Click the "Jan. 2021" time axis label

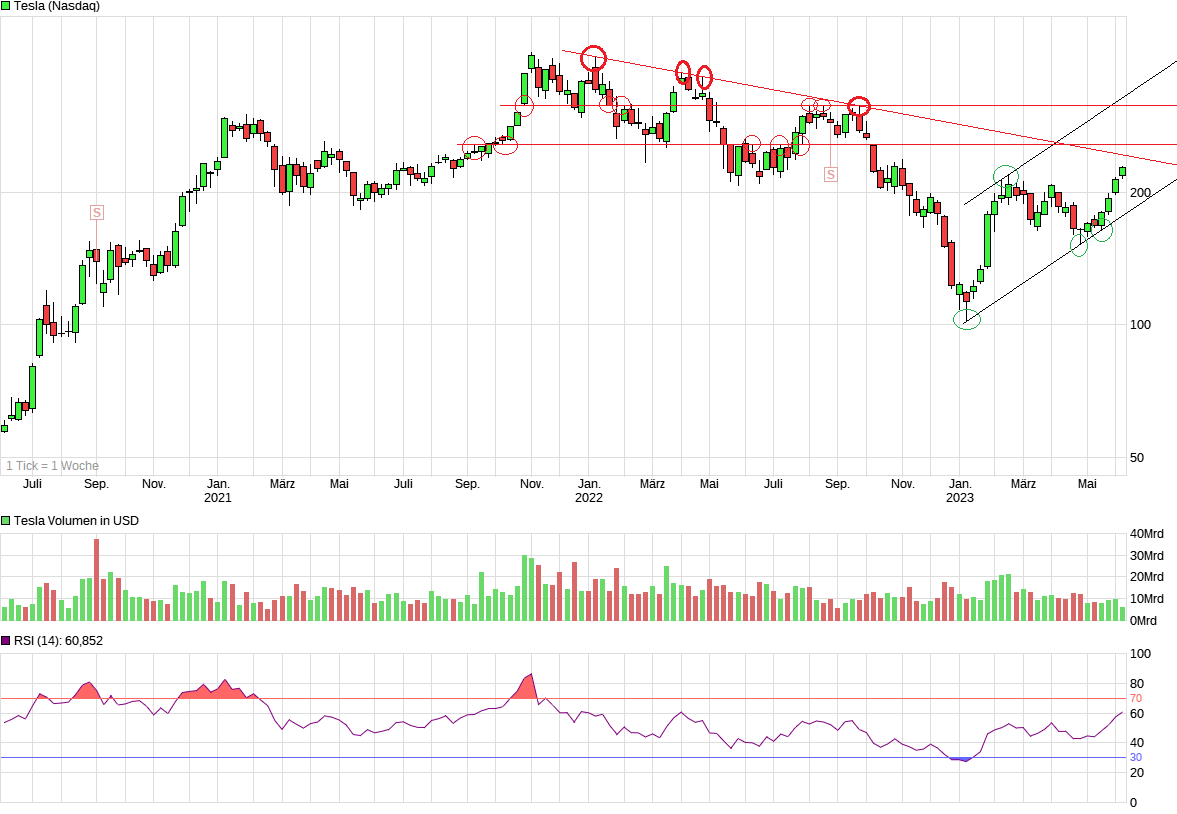tap(218, 490)
